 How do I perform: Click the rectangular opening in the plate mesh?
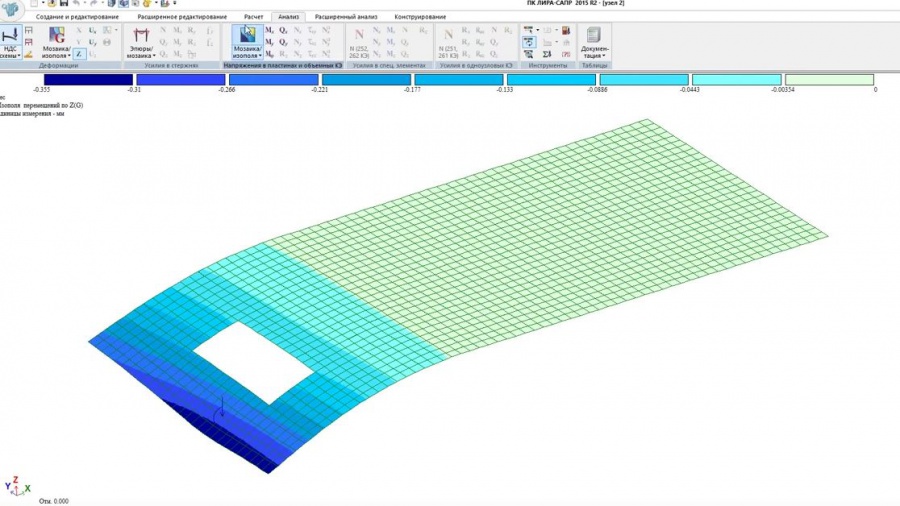[254, 361]
